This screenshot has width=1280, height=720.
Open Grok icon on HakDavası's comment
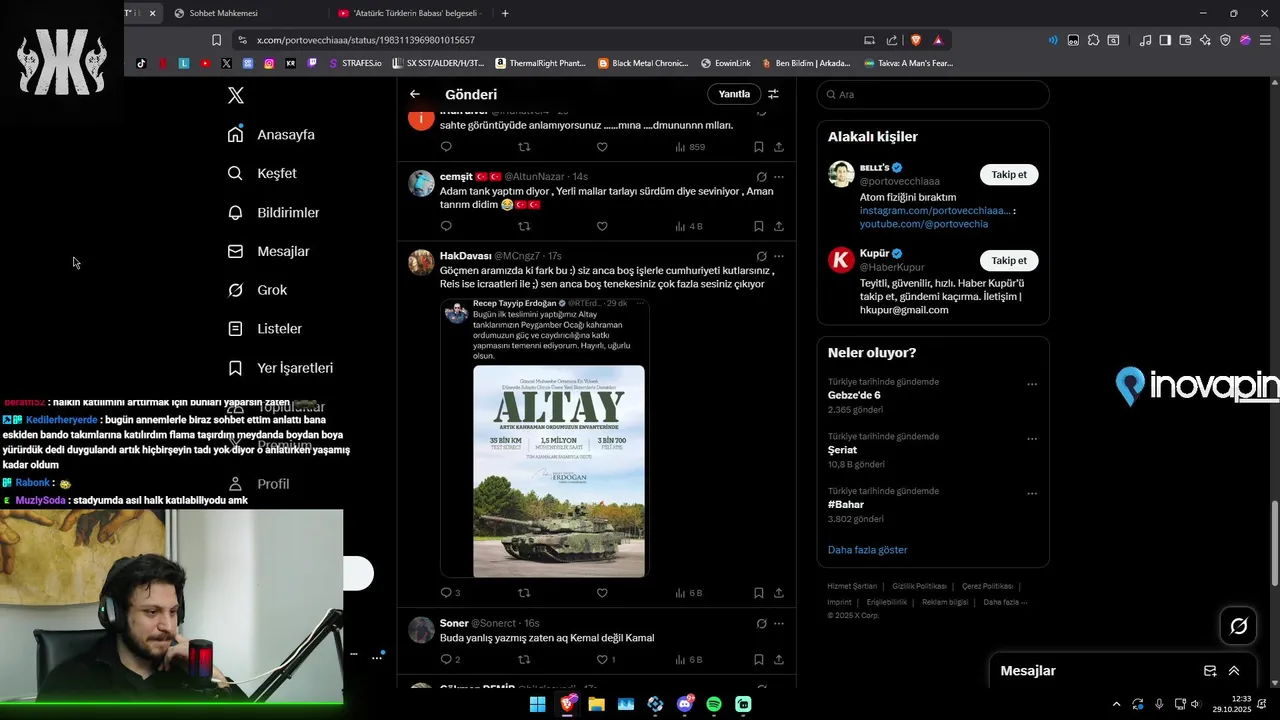coord(761,256)
